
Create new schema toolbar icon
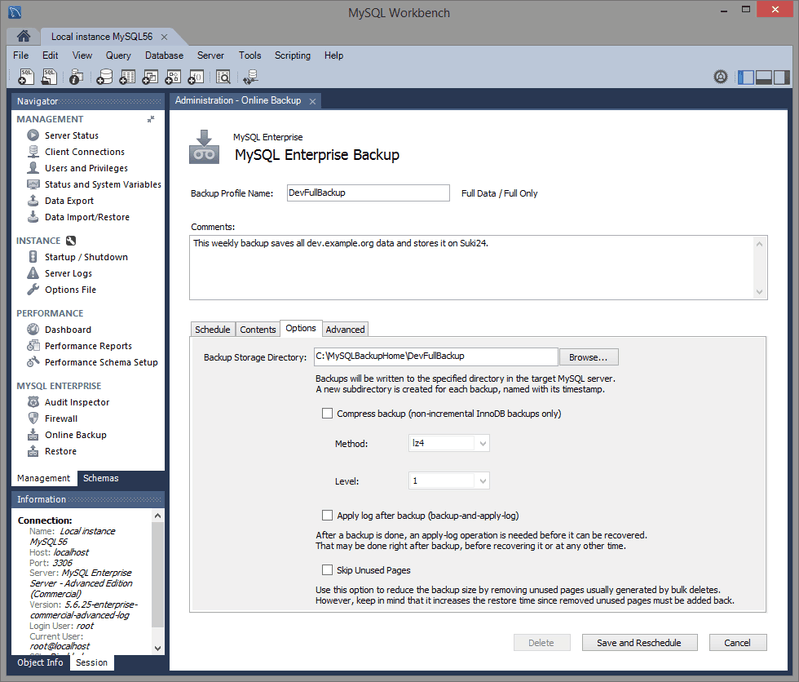click(104, 76)
